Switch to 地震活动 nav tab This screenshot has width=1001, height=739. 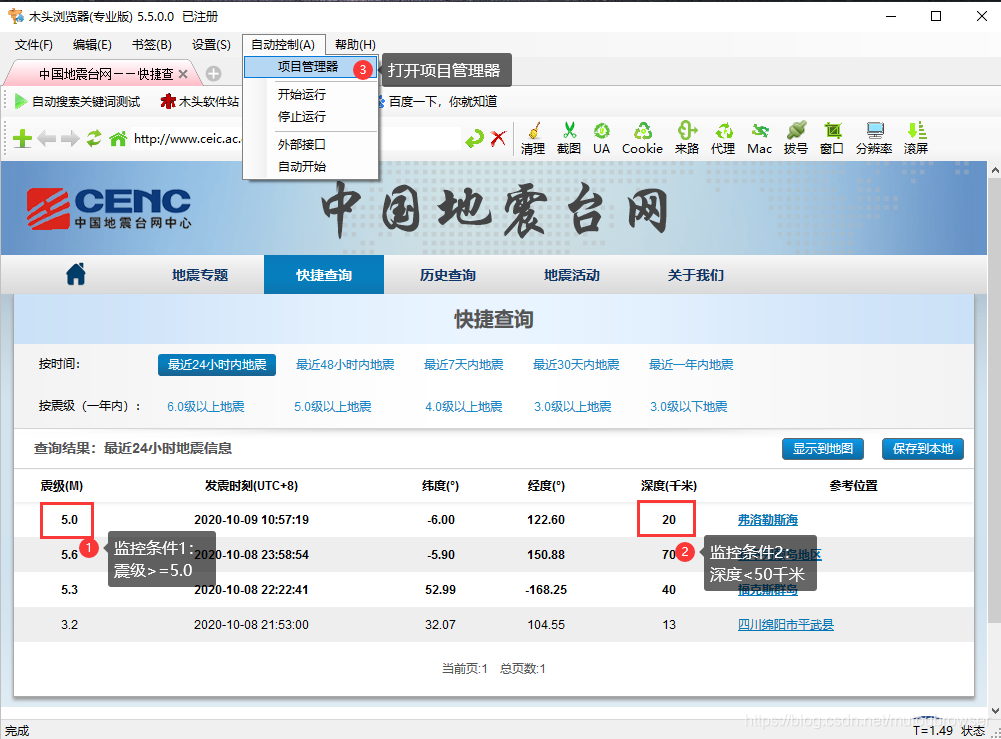point(571,275)
